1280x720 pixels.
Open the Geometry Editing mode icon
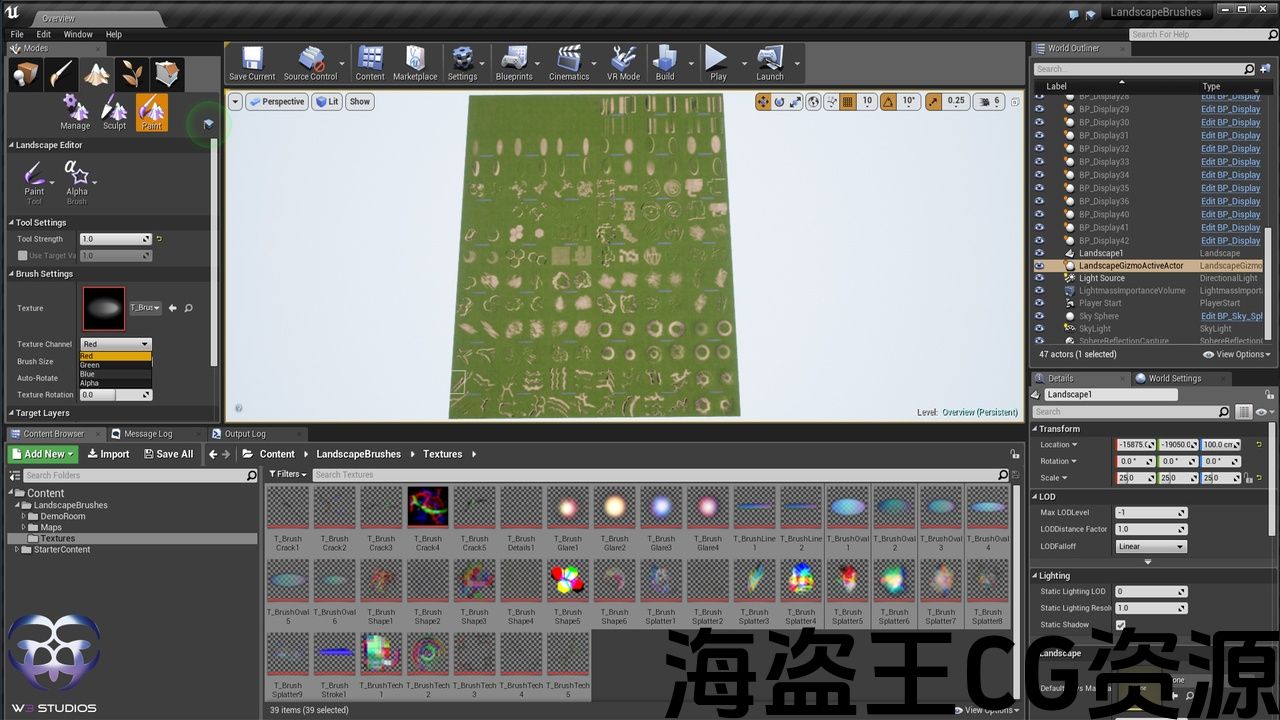pos(168,74)
